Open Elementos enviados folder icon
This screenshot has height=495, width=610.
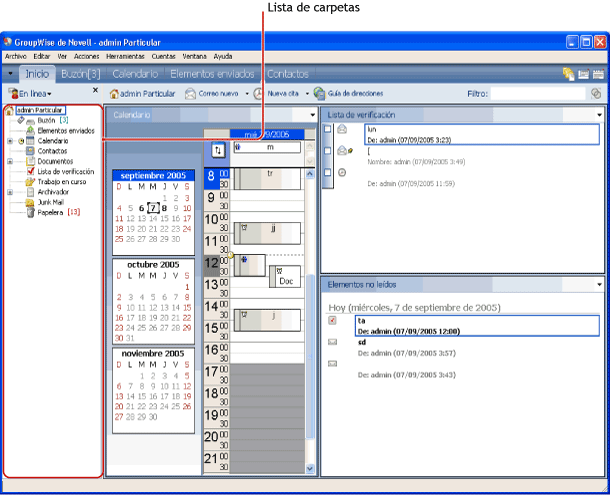30,131
